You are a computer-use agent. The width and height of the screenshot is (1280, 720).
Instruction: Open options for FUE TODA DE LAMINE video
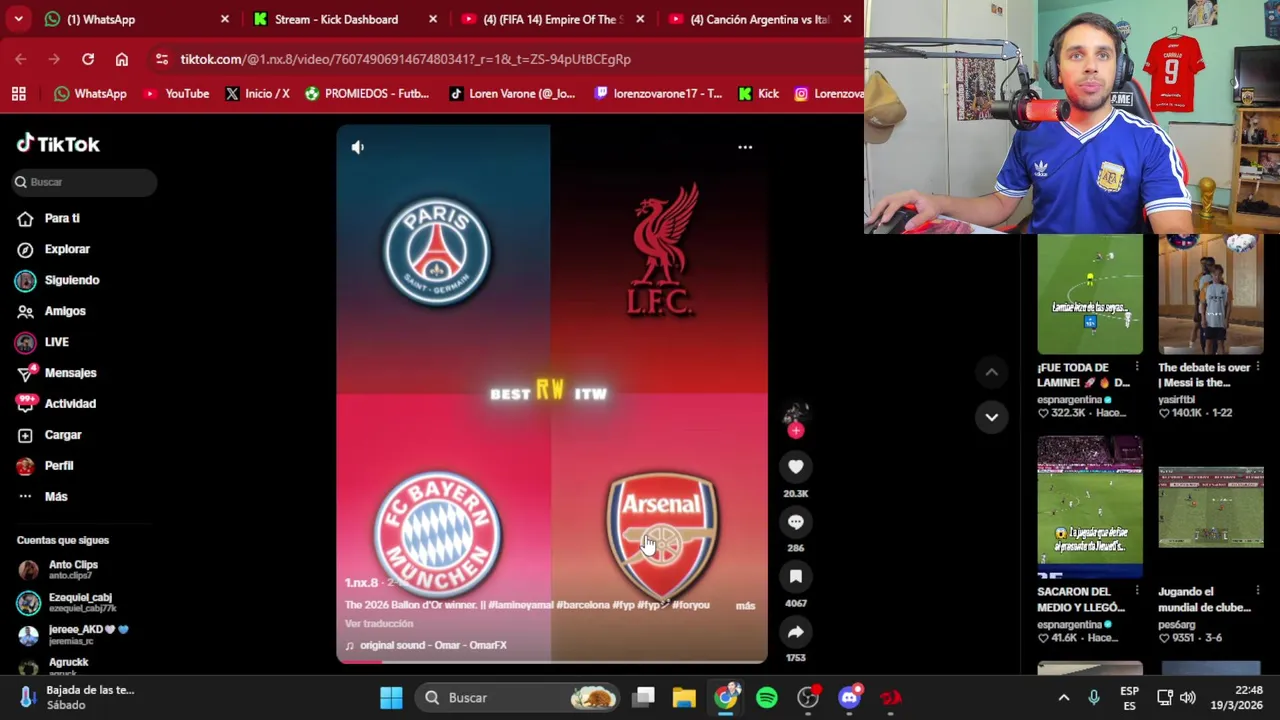(x=1137, y=367)
